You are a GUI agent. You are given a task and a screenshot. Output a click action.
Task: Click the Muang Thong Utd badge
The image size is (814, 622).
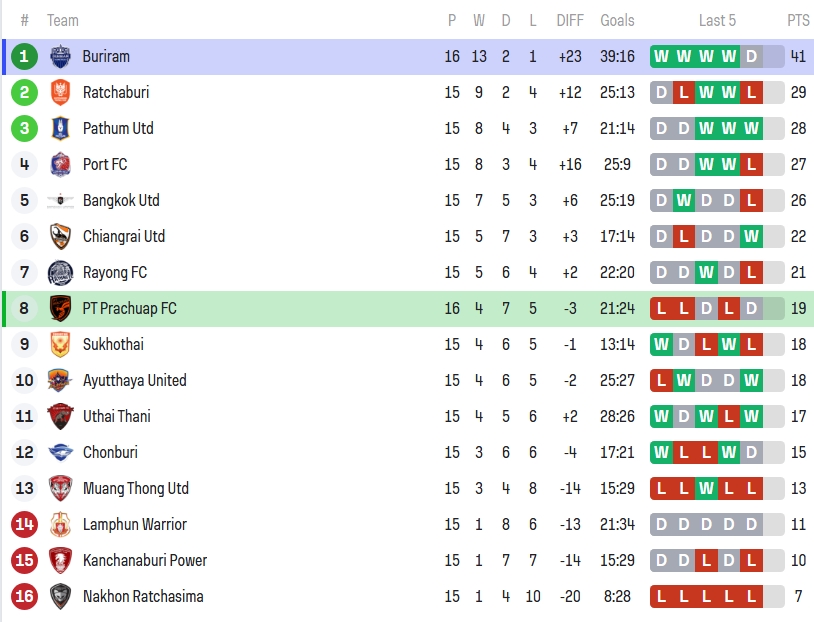point(60,489)
